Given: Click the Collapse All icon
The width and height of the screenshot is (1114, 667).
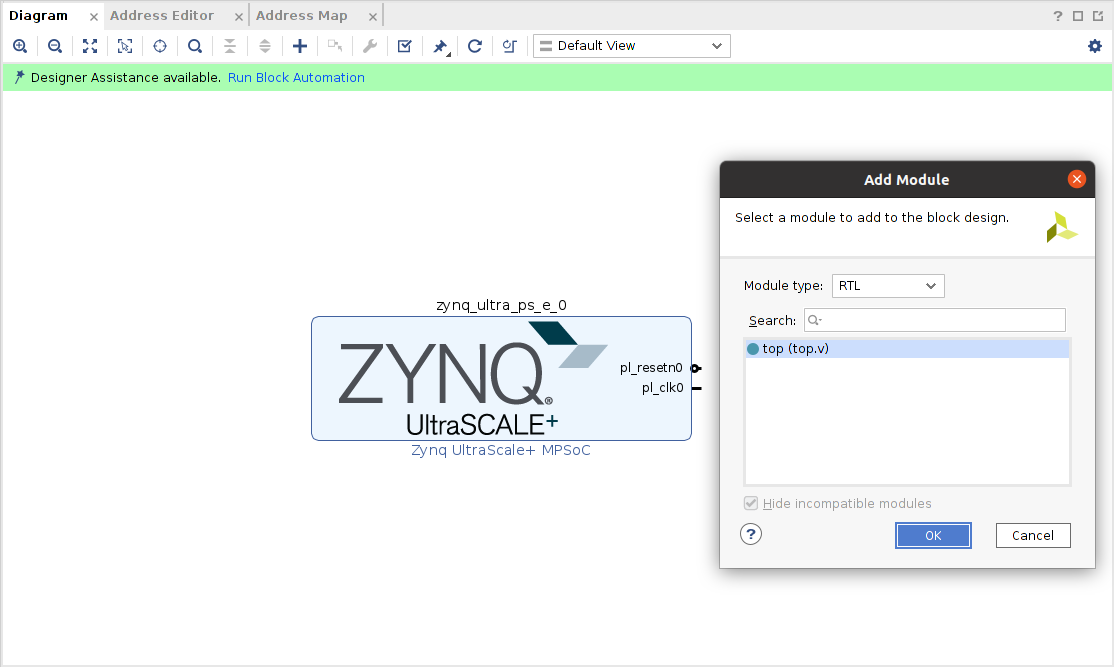Looking at the screenshot, I should (x=229, y=46).
